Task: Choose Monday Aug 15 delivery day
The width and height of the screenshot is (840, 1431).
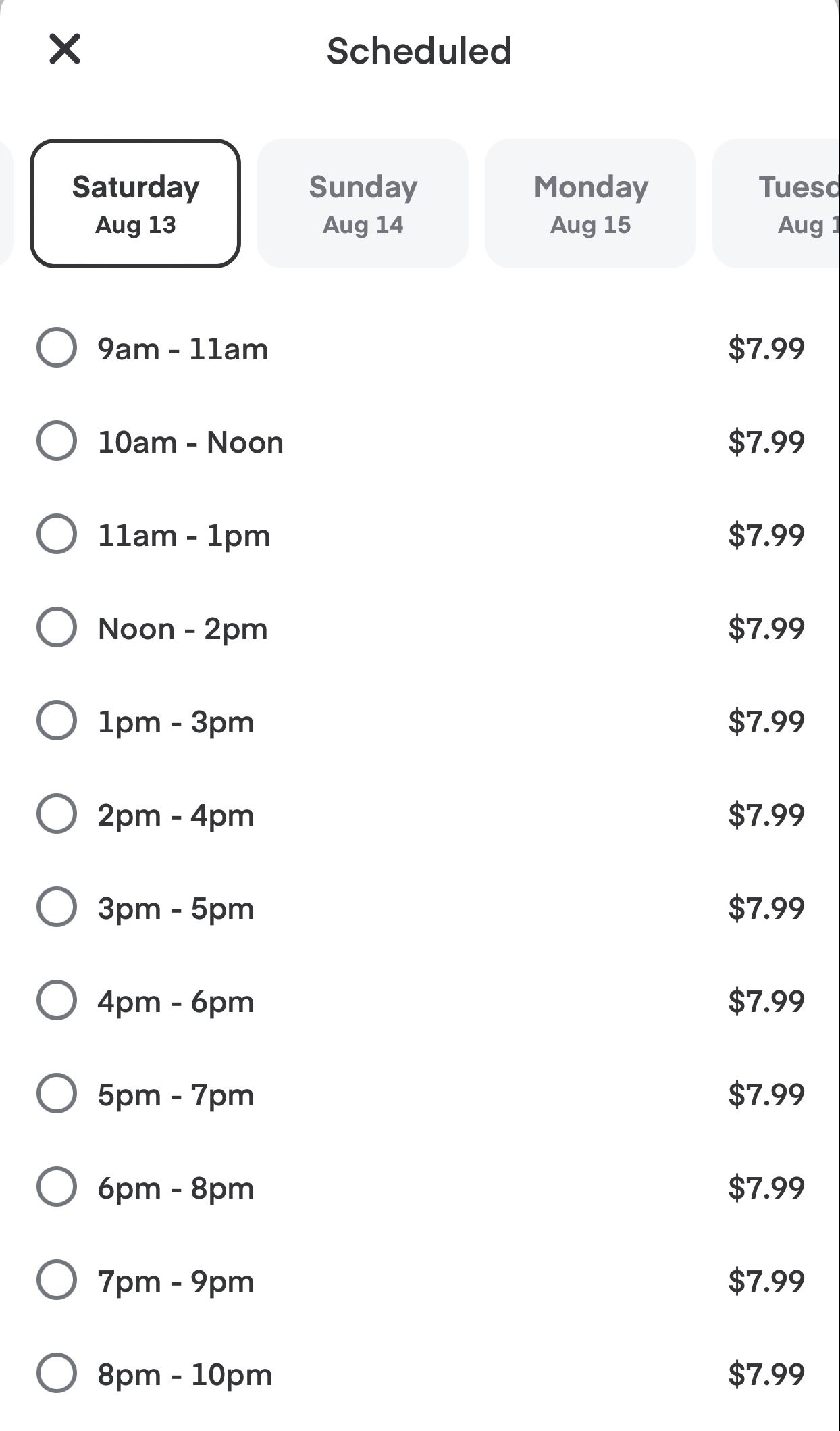Action: click(590, 203)
